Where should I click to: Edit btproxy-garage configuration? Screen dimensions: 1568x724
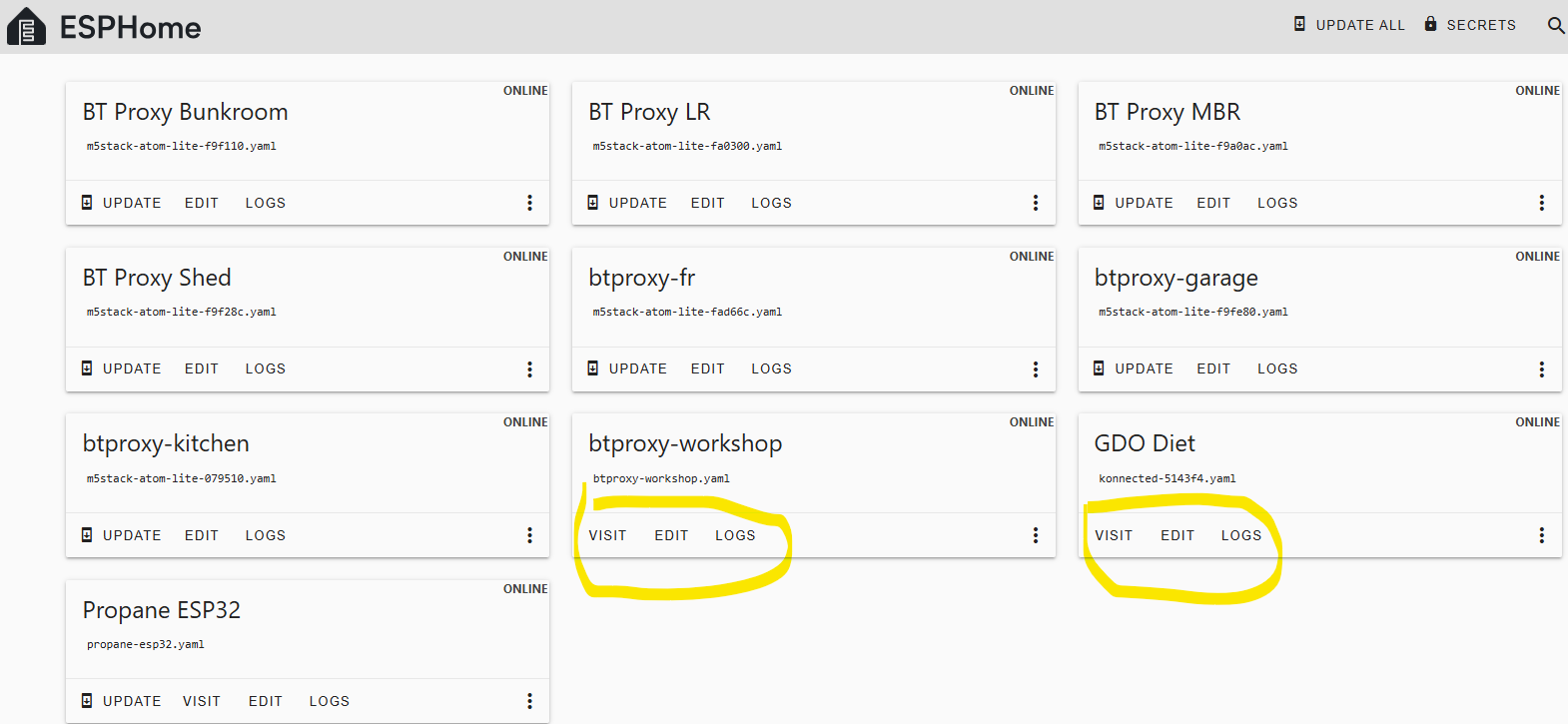click(1214, 368)
